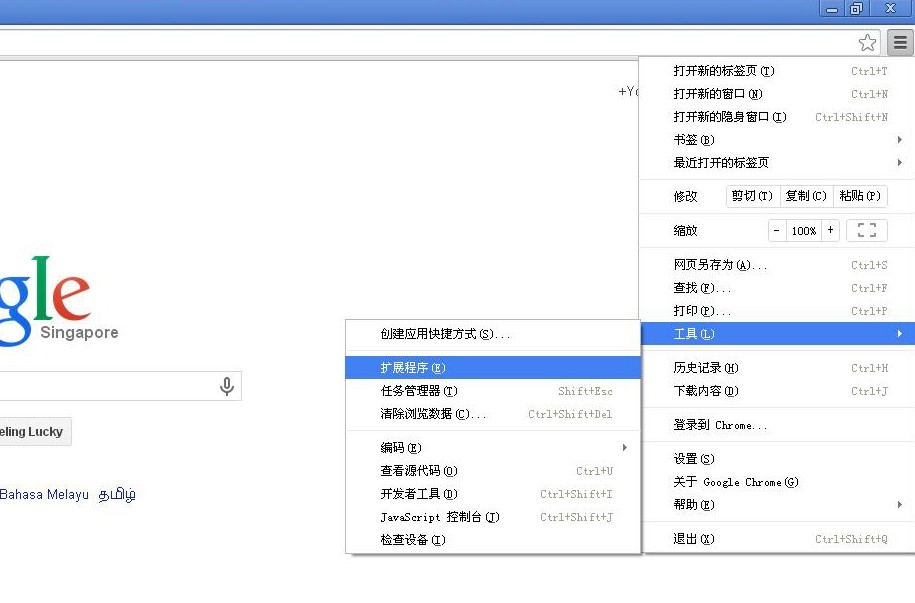Click the zoom in plus button
Screen dimensions: 915x603
pyautogui.click(x=830, y=230)
